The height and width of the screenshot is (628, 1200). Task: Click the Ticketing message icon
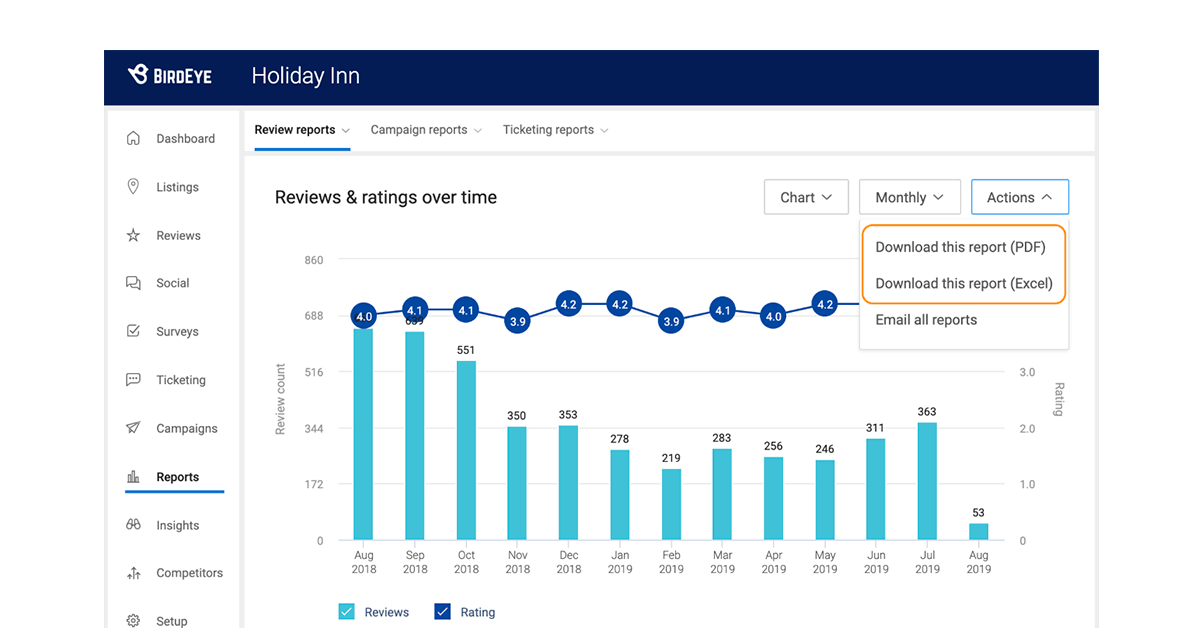pyautogui.click(x=133, y=380)
